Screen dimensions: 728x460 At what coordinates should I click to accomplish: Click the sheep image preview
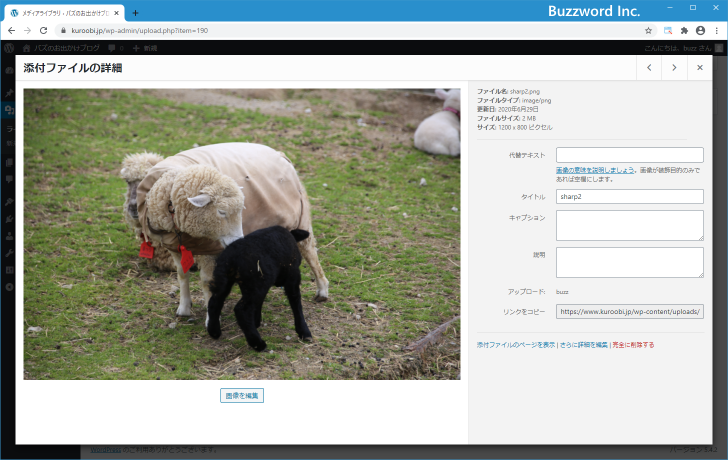tap(242, 234)
